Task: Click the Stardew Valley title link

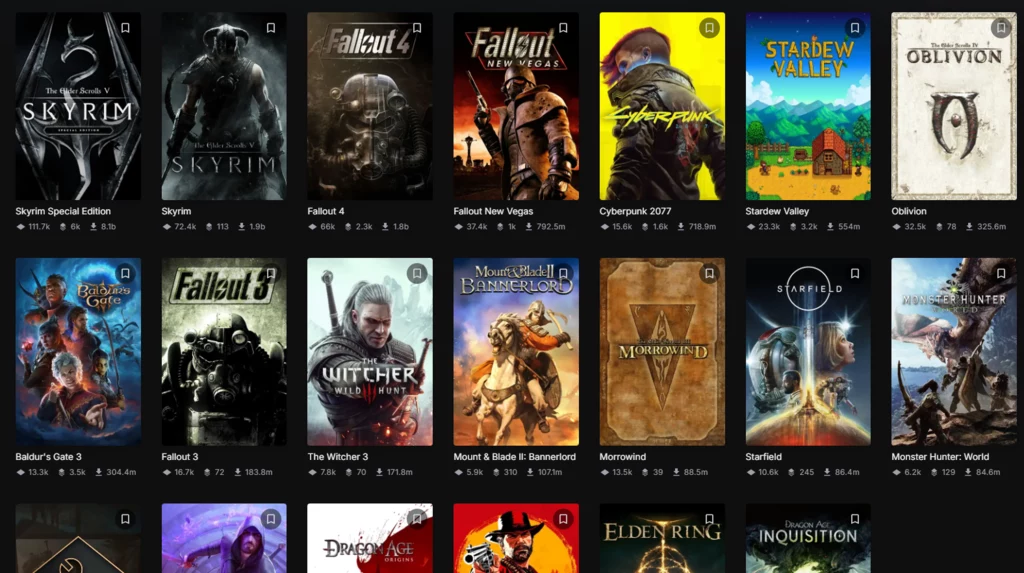Action: point(777,211)
